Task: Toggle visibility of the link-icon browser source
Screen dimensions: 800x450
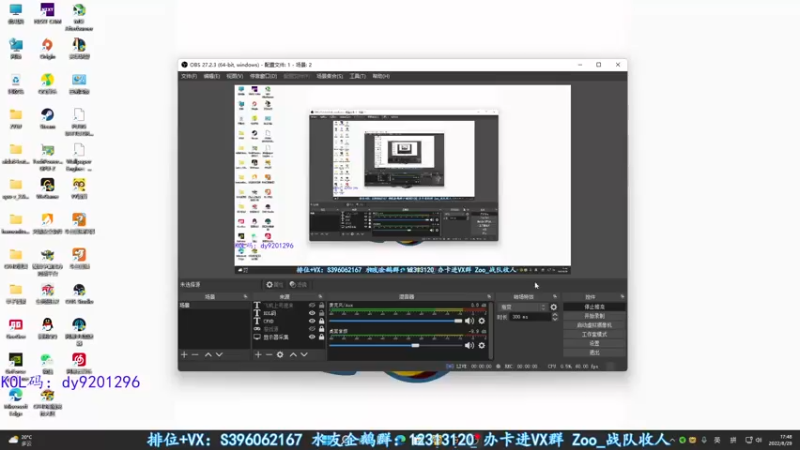Action: point(312,329)
